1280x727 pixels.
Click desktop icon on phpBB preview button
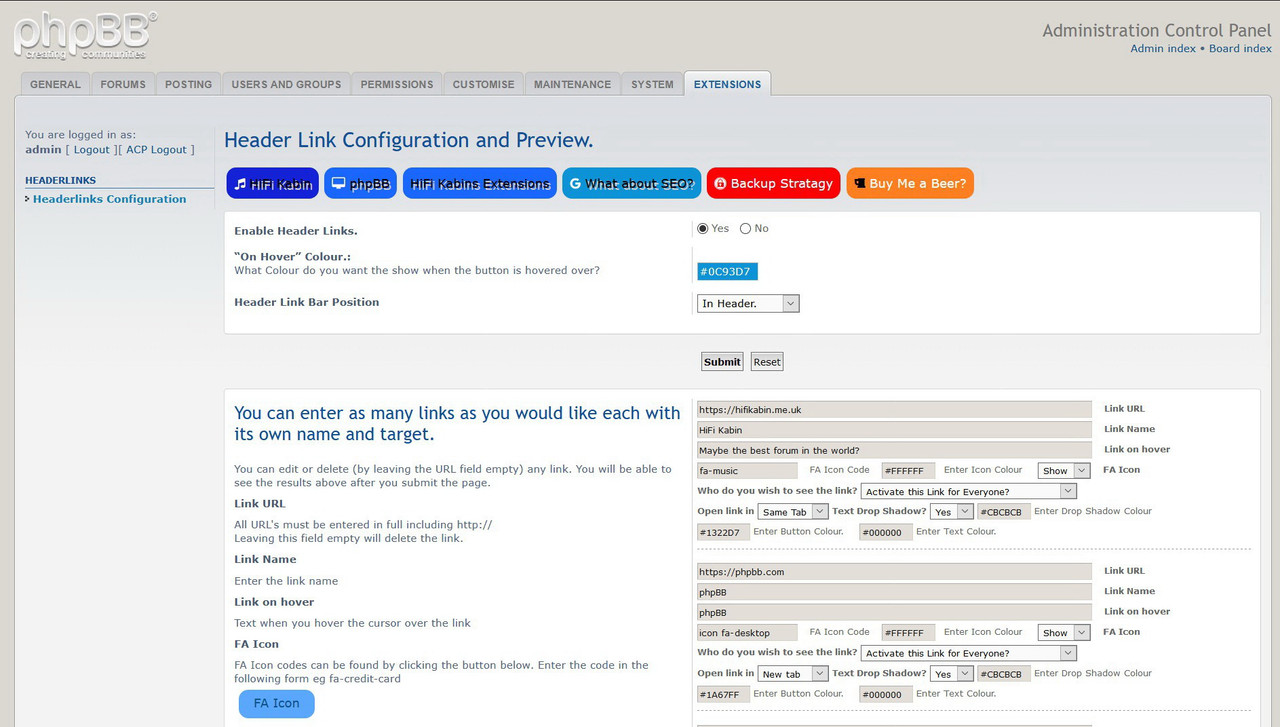[338, 184]
